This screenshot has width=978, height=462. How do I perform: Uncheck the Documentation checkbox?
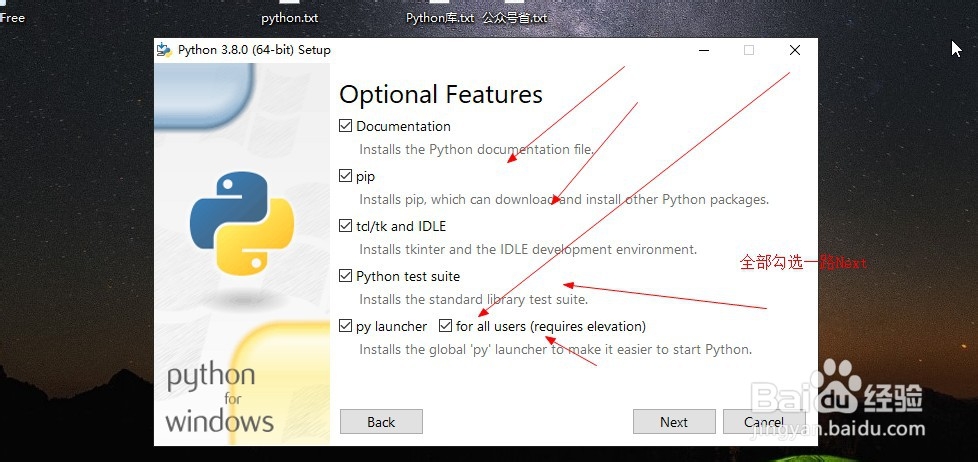point(346,126)
